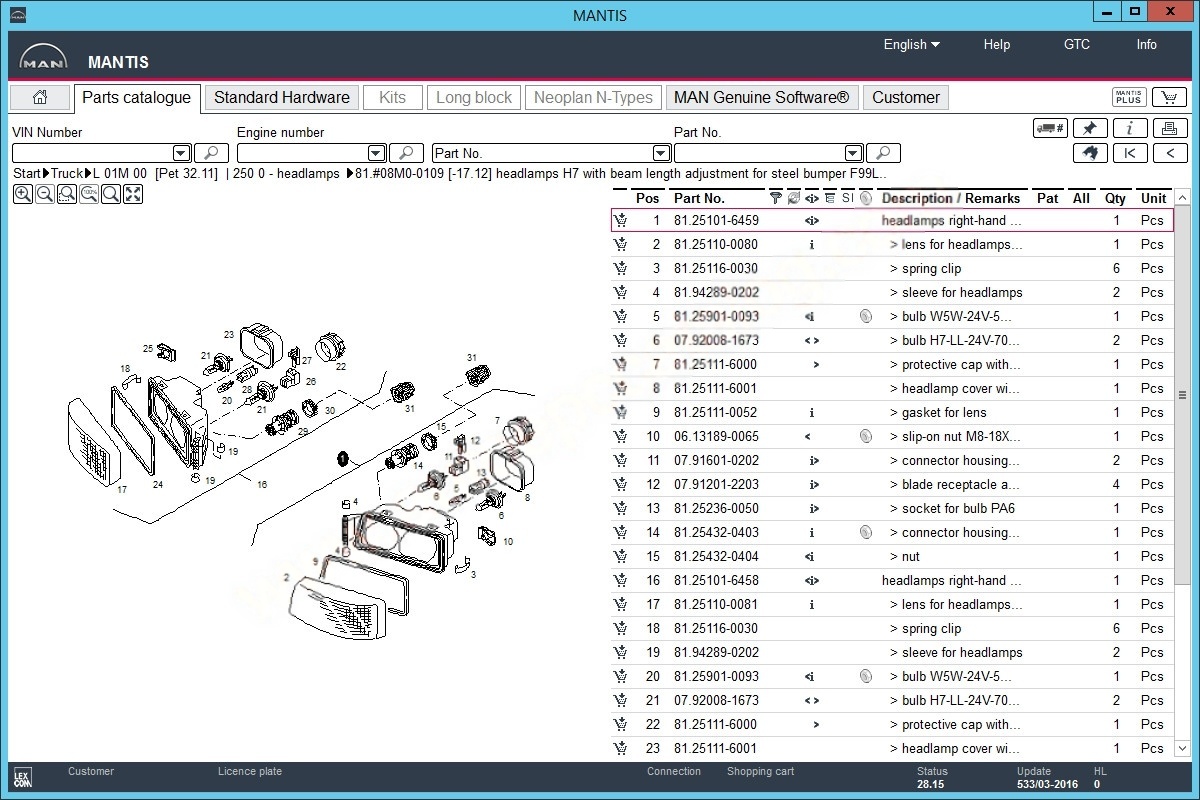Click the Home icon button
The image size is (1200, 800).
(40, 98)
